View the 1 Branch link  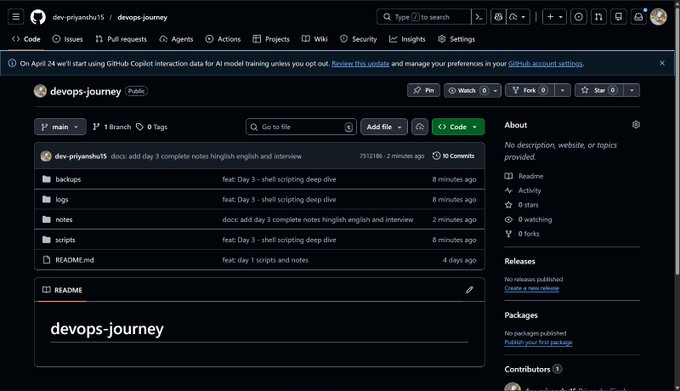[x=112, y=127]
